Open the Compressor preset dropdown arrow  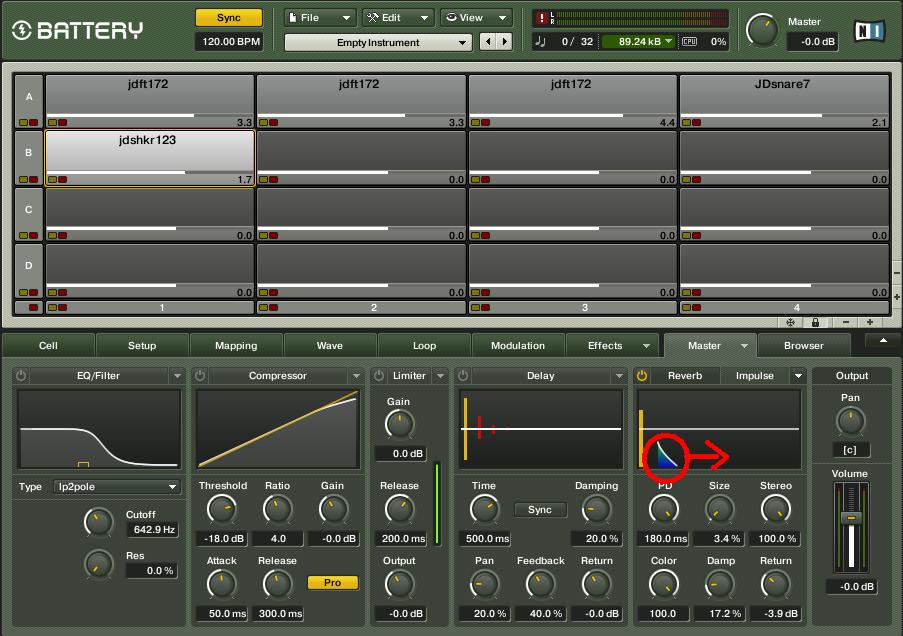tap(356, 376)
